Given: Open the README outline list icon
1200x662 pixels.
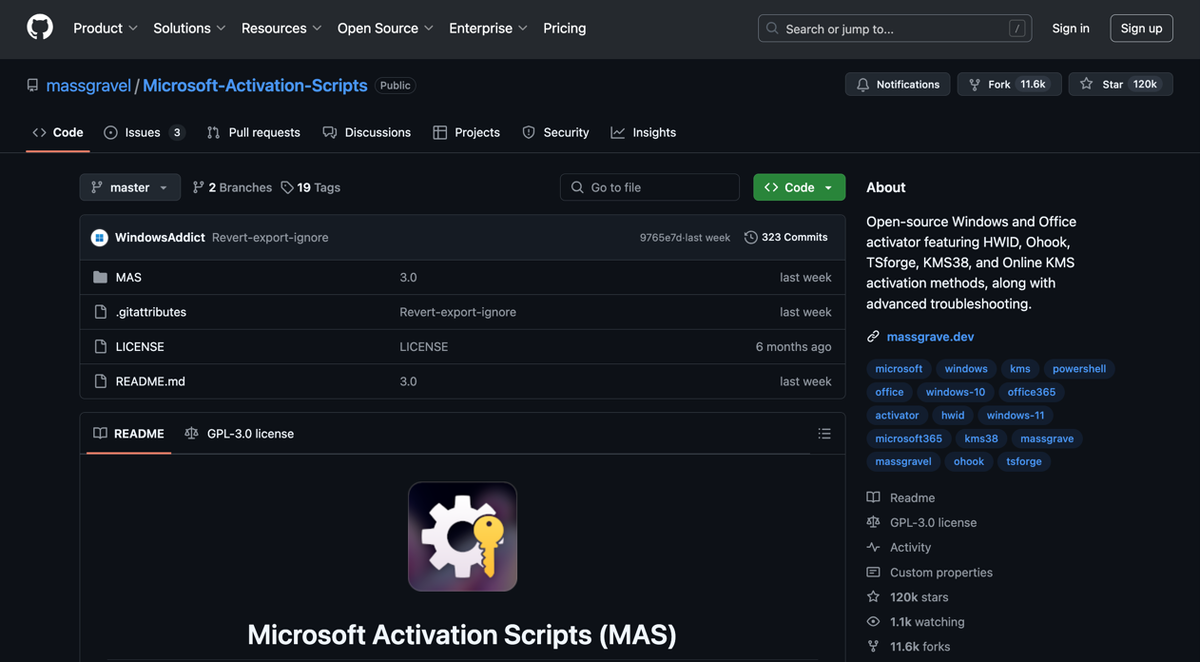Looking at the screenshot, I should coord(824,434).
